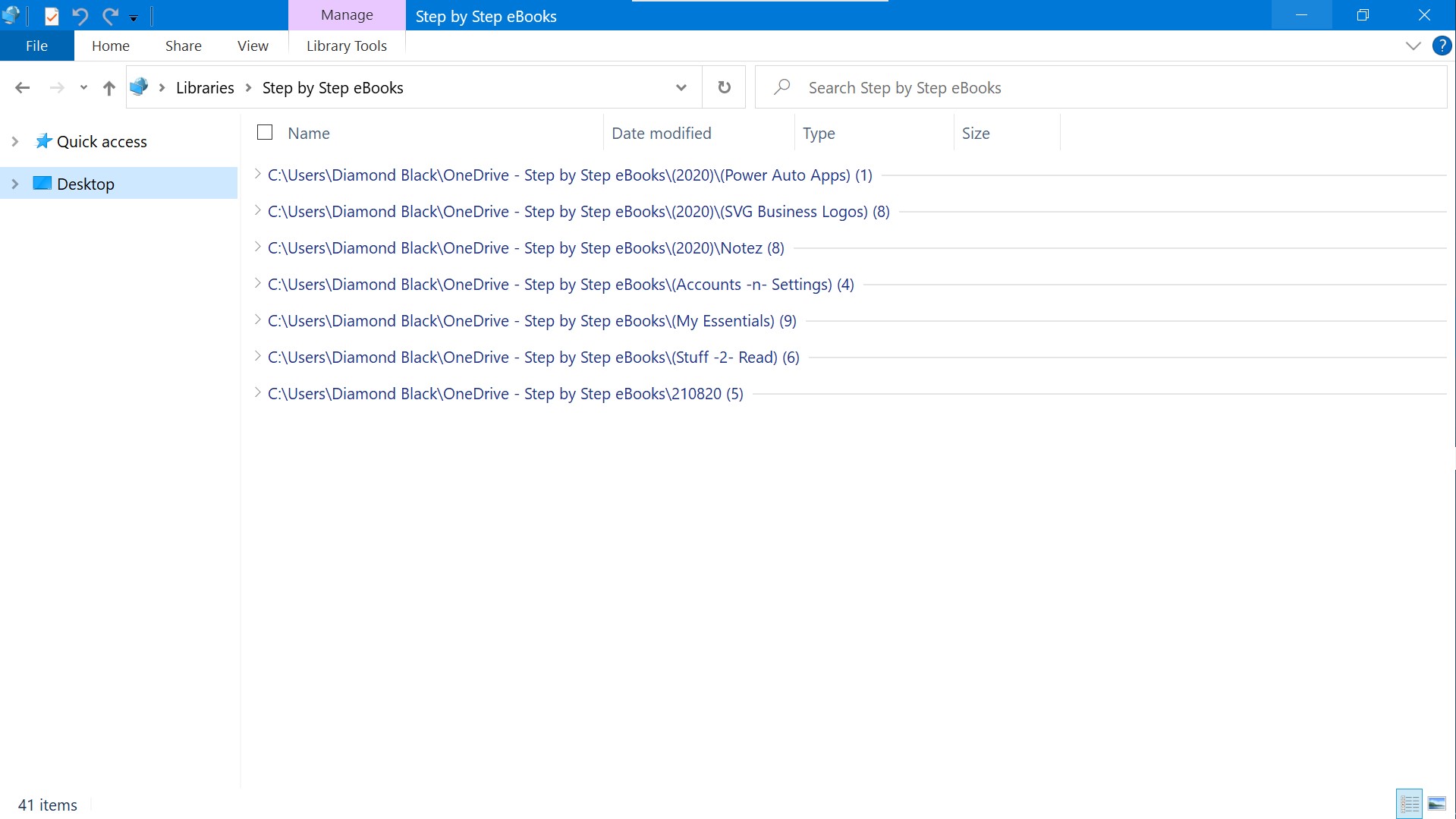Expand Quick access in navigation pane
This screenshot has width=1456, height=819.
tap(14, 142)
